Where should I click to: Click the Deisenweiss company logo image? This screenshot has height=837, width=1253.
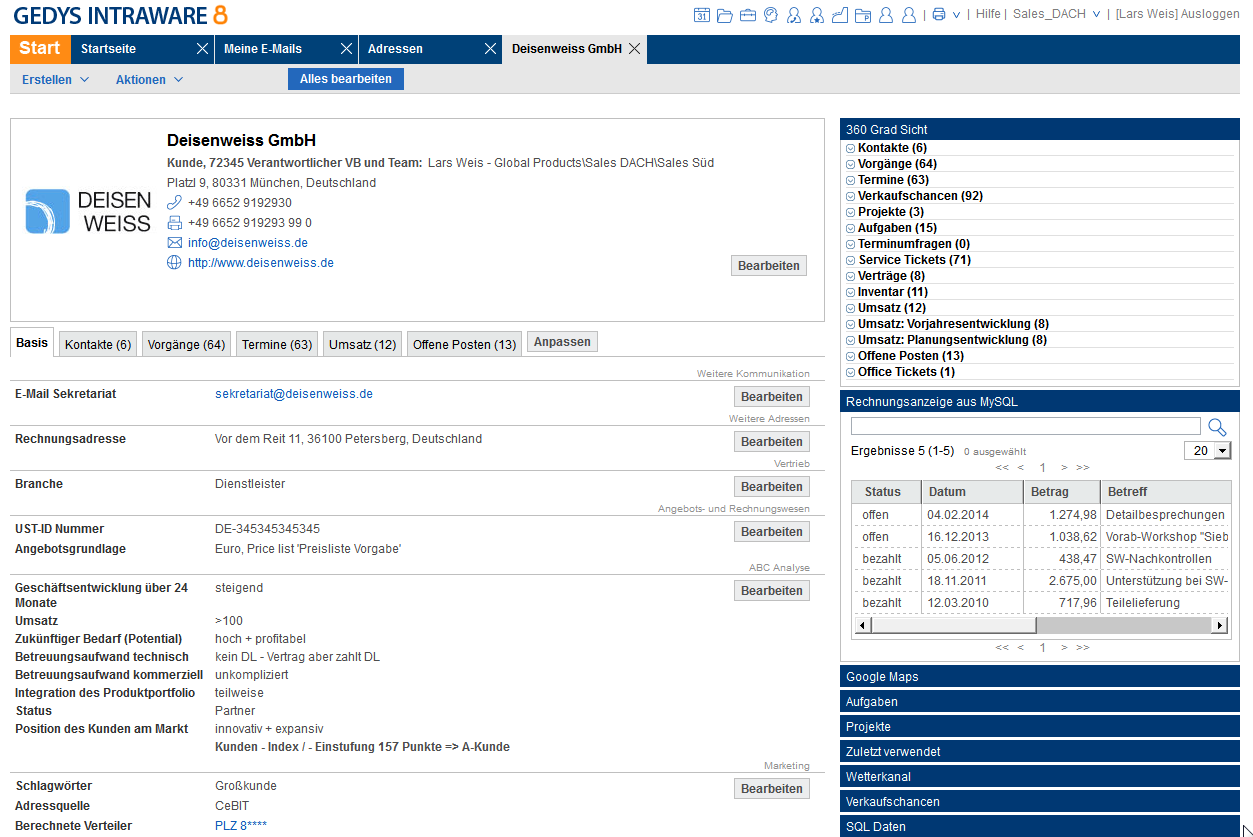click(x=88, y=212)
